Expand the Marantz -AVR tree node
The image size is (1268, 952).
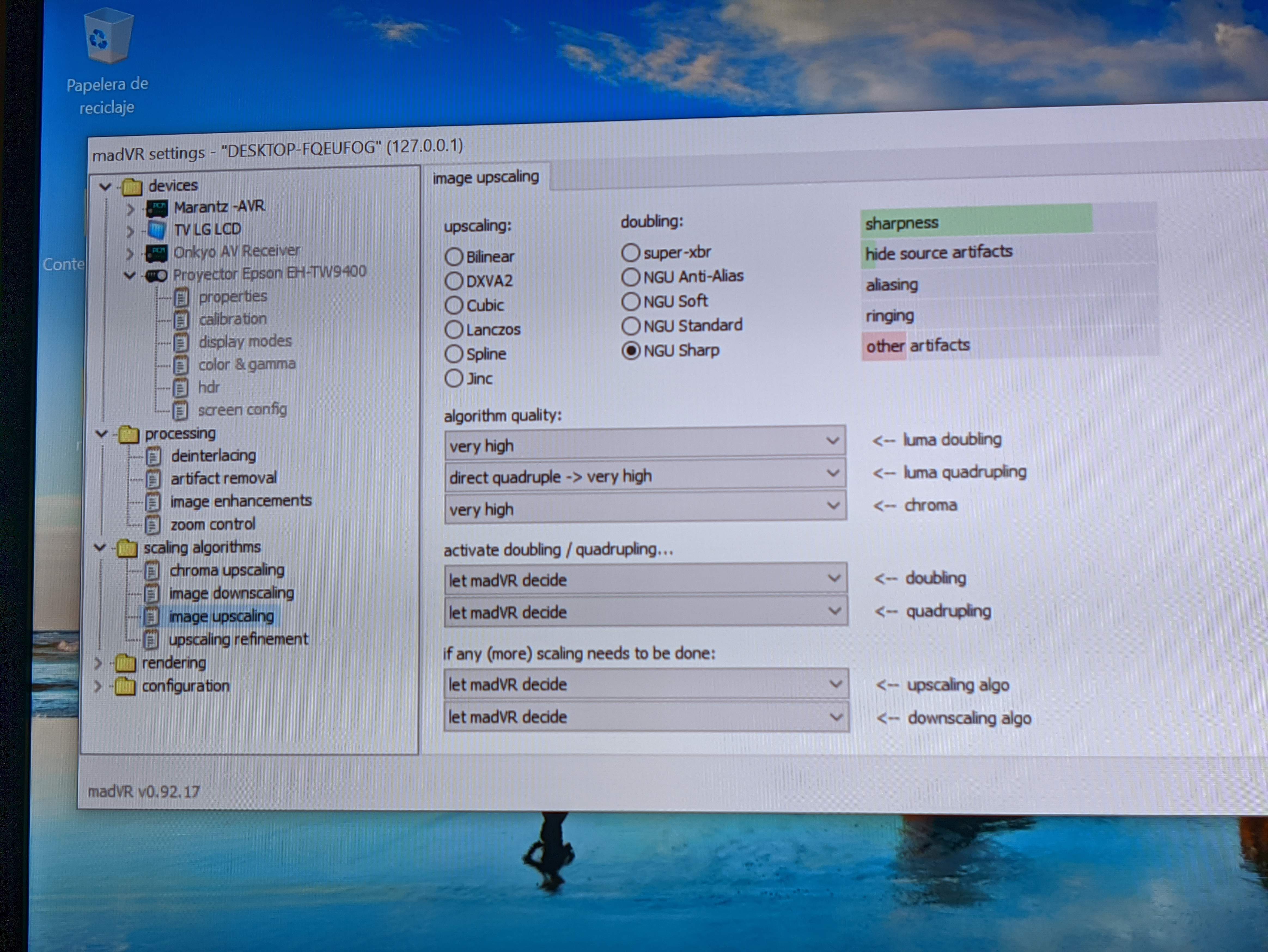point(130,209)
